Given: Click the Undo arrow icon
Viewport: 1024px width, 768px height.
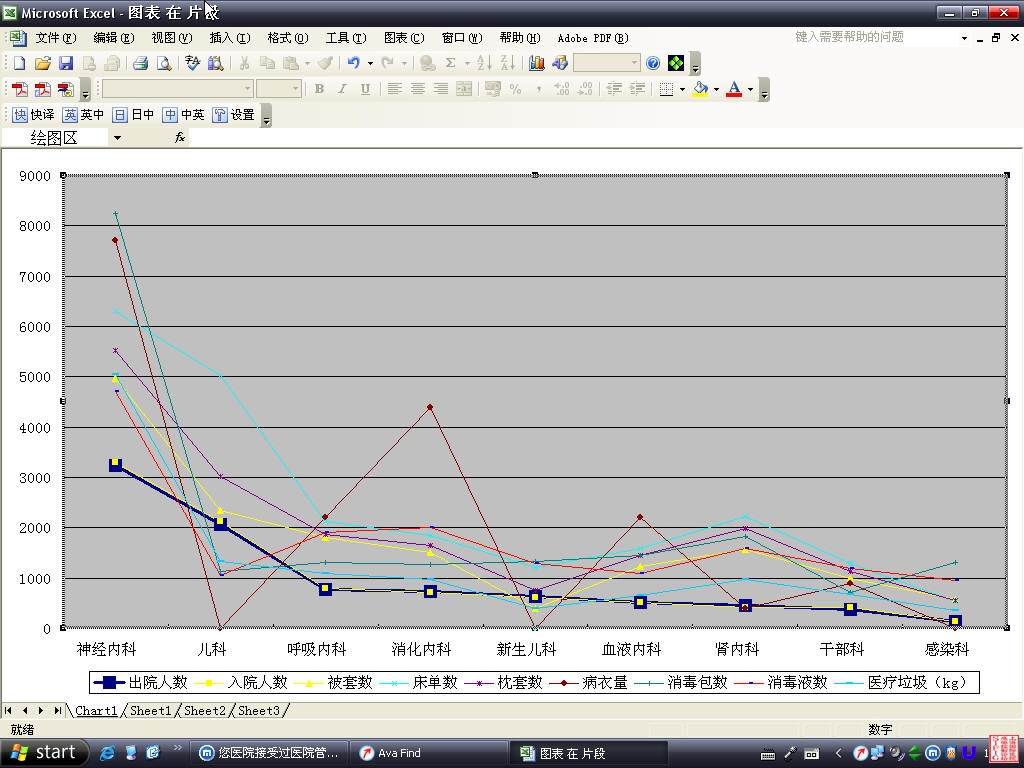Looking at the screenshot, I should pos(353,63).
